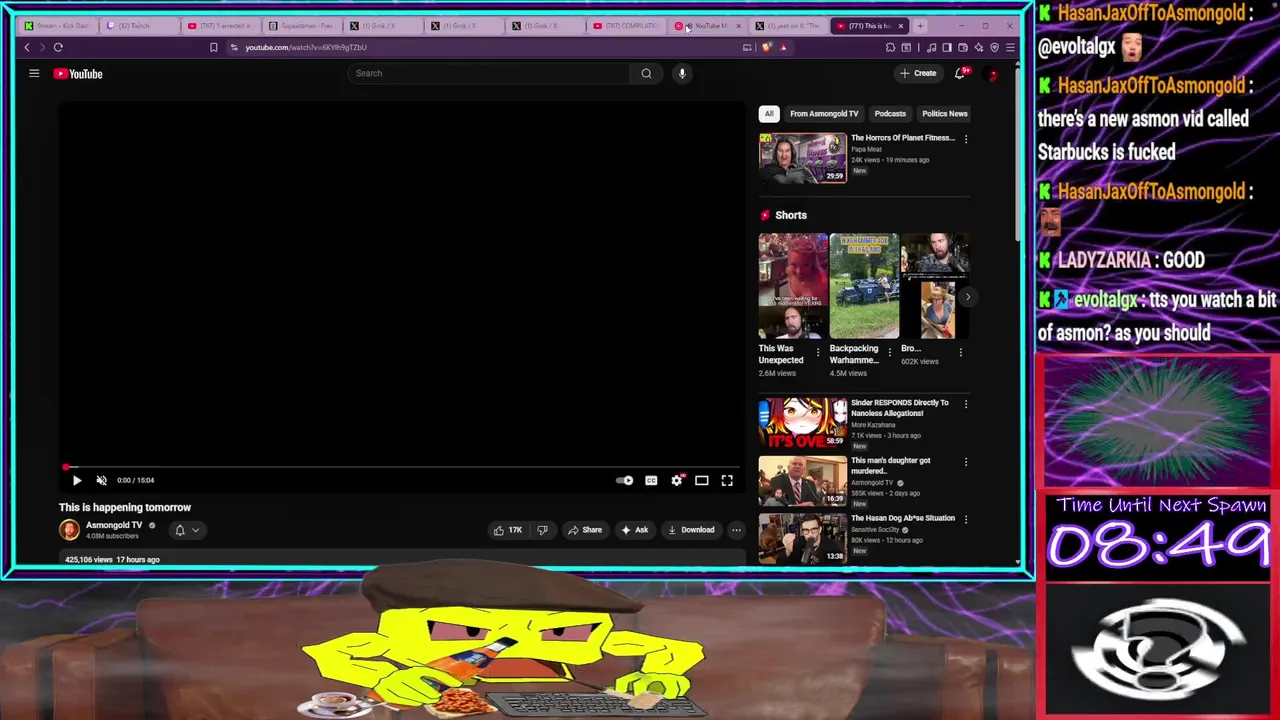Image resolution: width=1280 pixels, height=720 pixels.
Task: Open browser extensions puzzle icon
Action: pyautogui.click(x=890, y=47)
